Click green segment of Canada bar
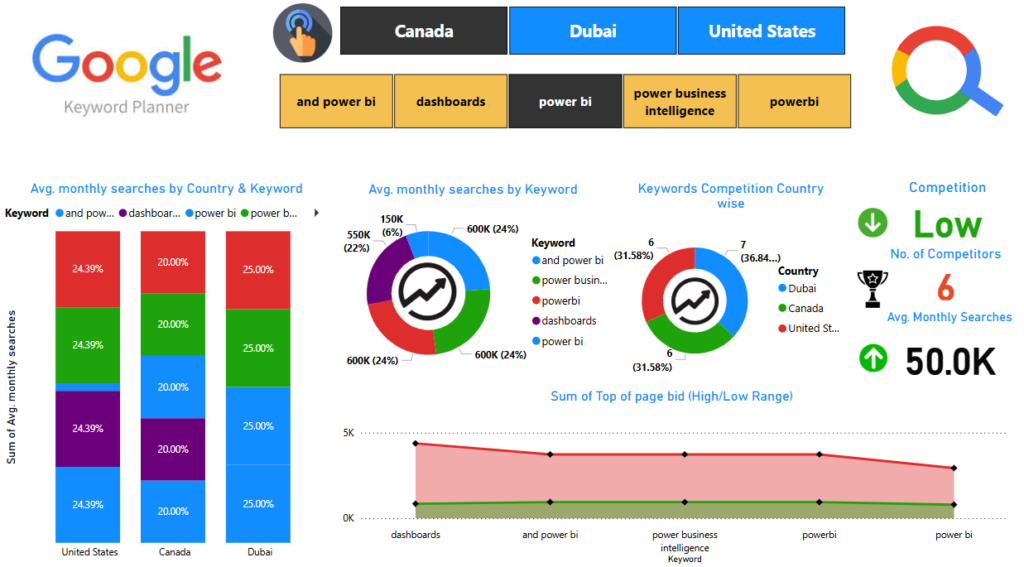Image resolution: width=1024 pixels, height=567 pixels. click(173, 325)
